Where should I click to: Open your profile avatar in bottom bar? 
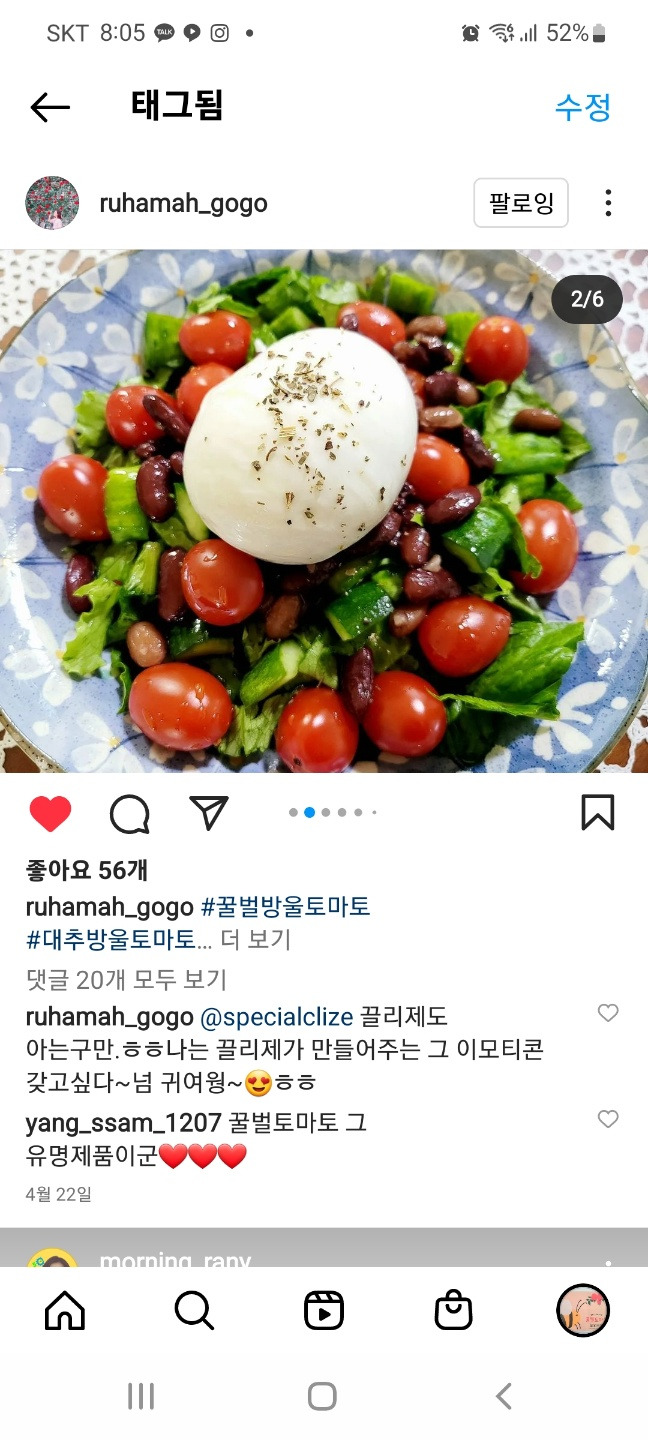(x=583, y=1310)
